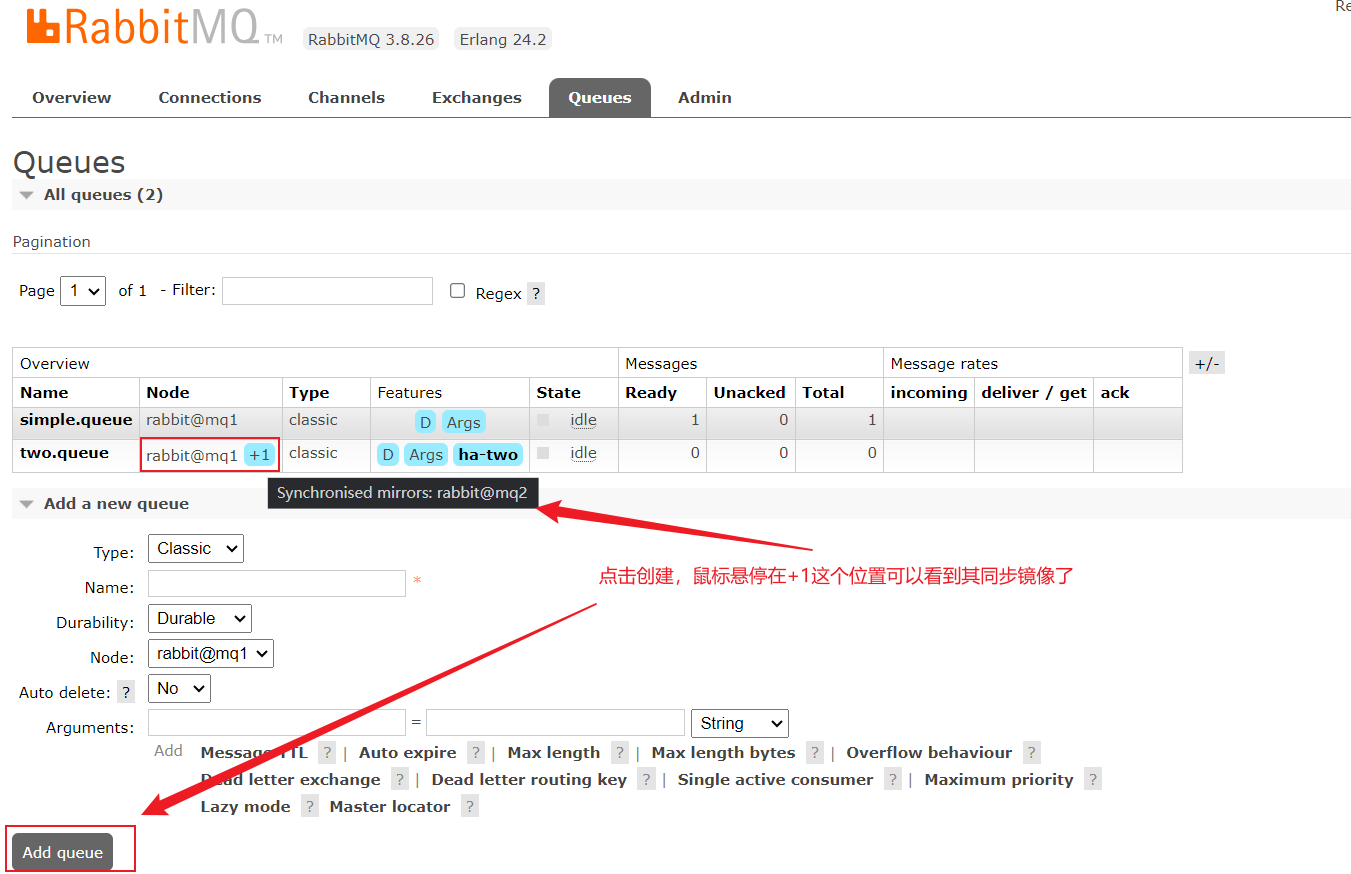Sort queues by the Unacked column
Screen dimensions: 1351x874
tap(750, 393)
